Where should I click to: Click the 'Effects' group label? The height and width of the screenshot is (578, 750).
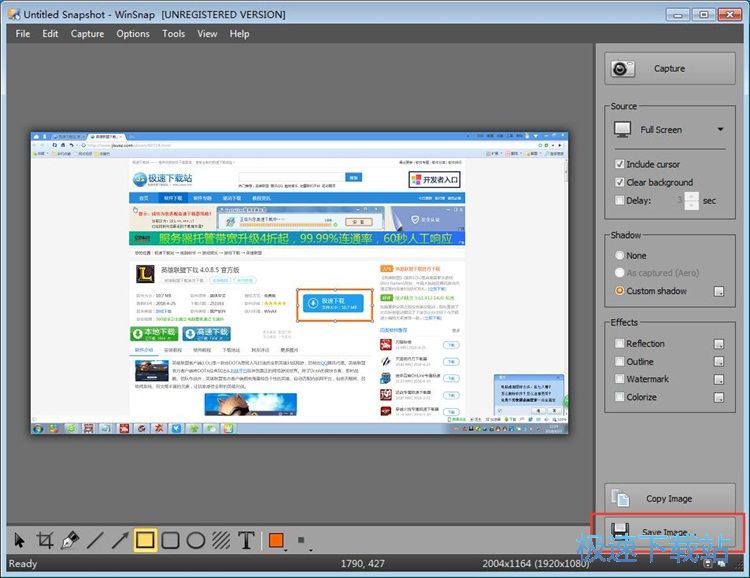[624, 322]
